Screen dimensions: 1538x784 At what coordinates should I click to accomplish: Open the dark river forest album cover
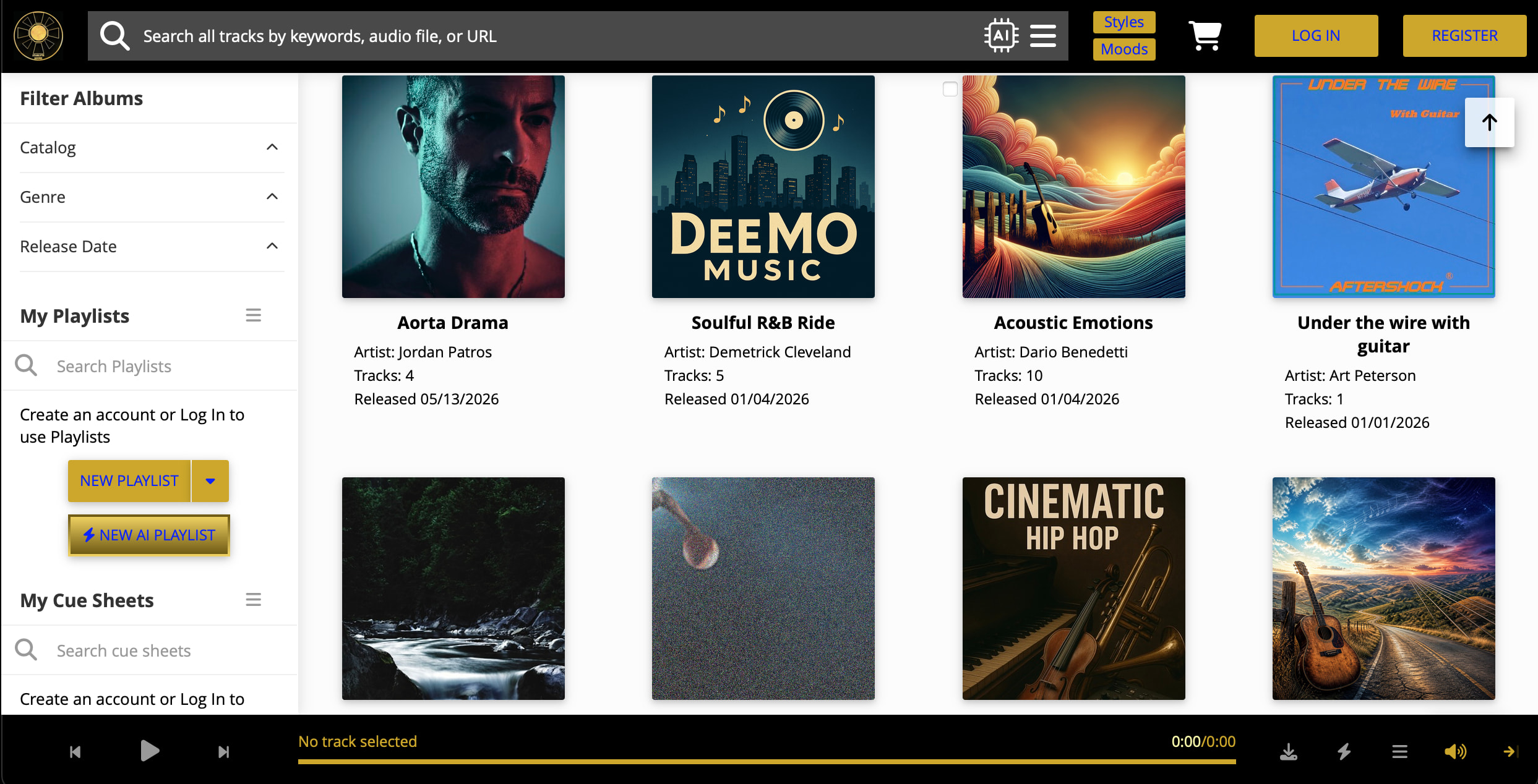(x=453, y=589)
